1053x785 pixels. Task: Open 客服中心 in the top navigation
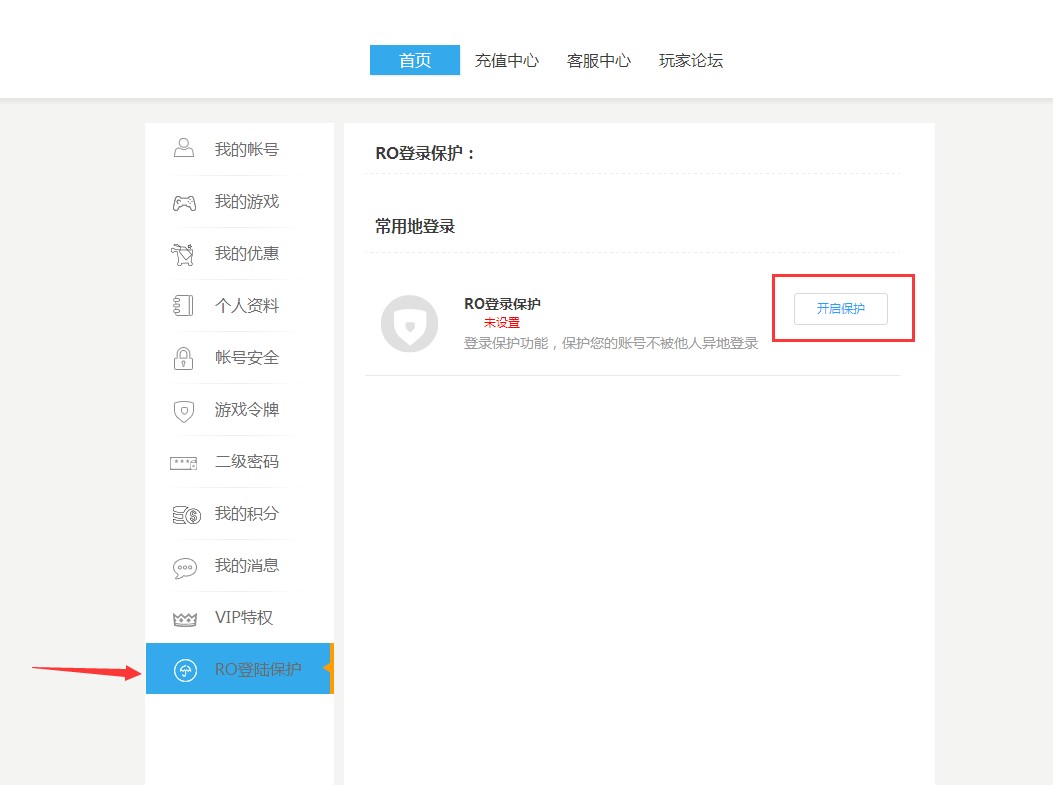click(599, 60)
